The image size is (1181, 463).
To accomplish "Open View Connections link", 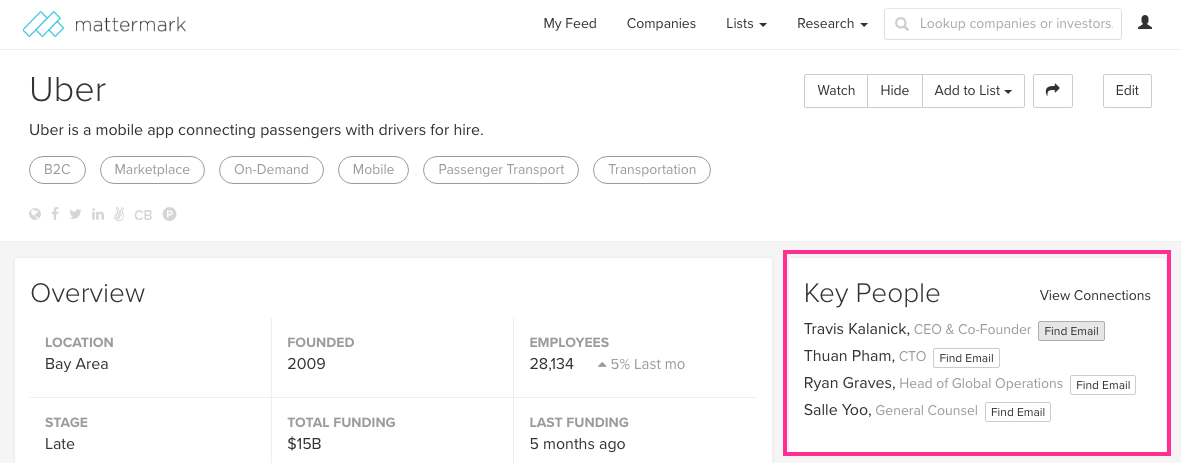I will (x=1095, y=295).
